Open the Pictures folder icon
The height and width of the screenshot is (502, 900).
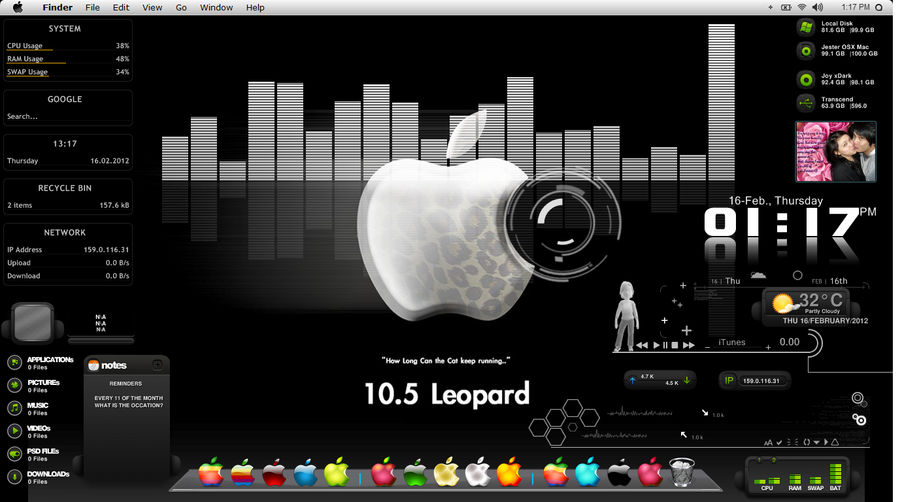[x=14, y=385]
